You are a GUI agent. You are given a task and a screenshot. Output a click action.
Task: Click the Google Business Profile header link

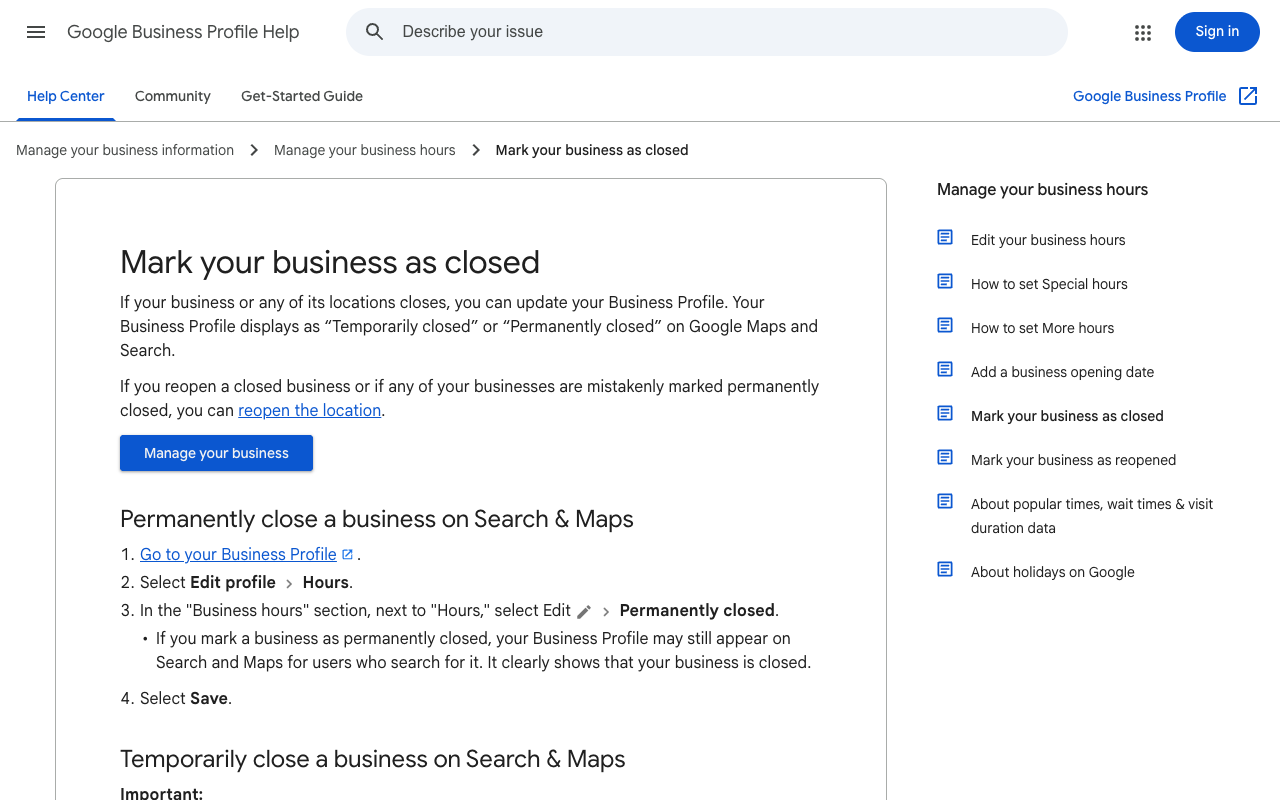click(x=1149, y=96)
